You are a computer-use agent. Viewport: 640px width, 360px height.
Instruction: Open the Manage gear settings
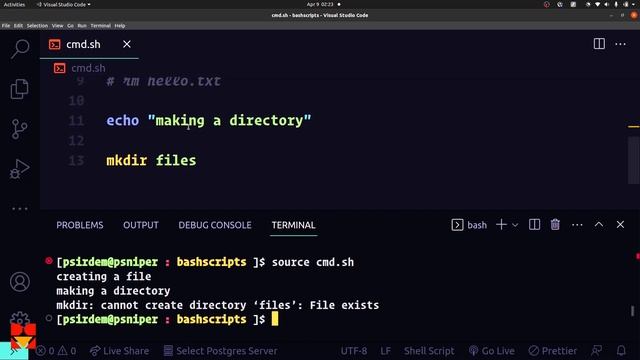(20, 318)
